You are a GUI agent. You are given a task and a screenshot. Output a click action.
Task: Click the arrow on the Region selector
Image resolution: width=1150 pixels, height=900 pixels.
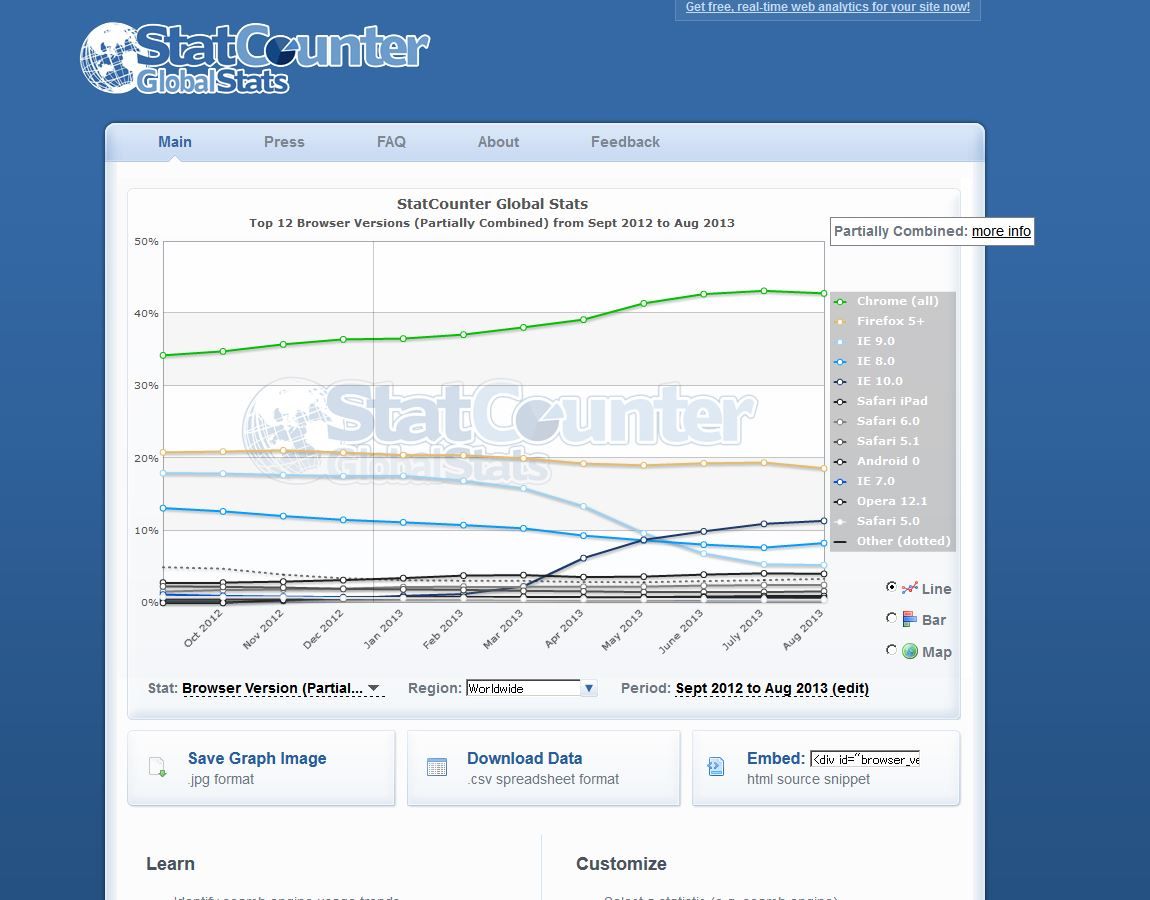[x=589, y=687]
